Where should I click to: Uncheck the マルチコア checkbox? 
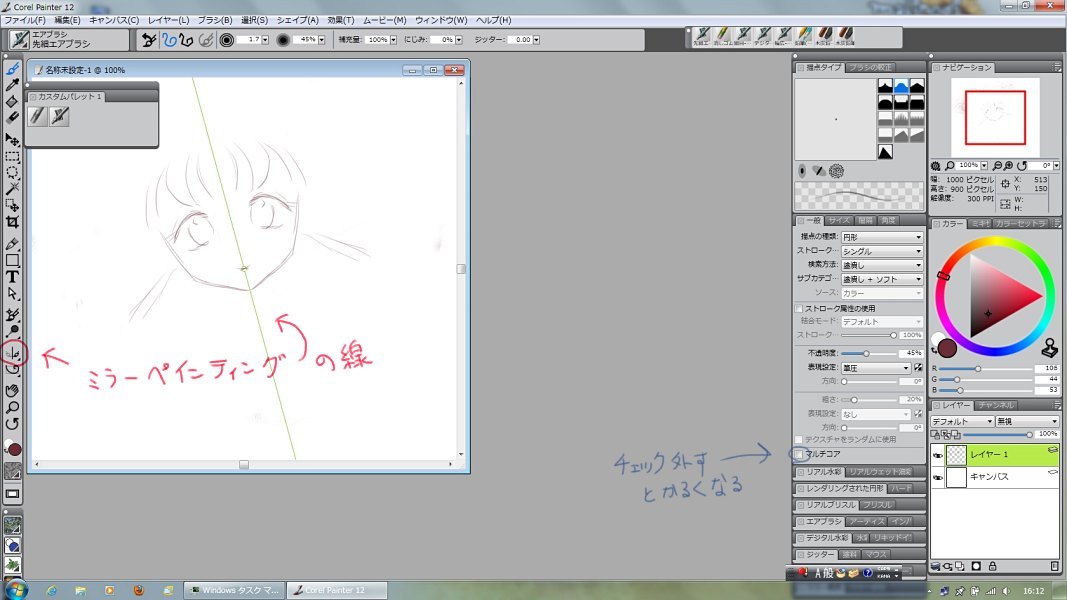tap(799, 454)
